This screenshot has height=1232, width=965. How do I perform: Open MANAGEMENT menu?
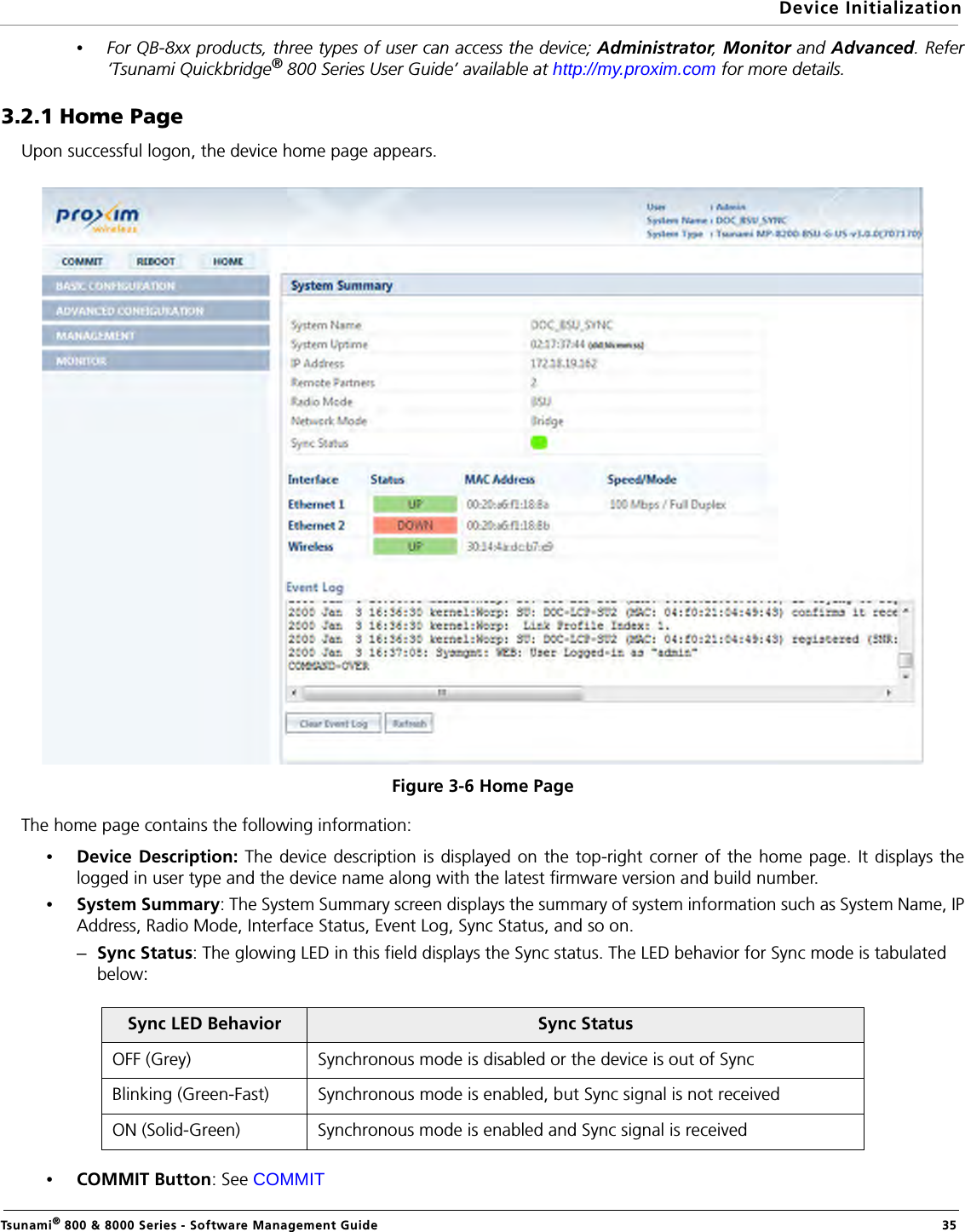click(x=156, y=335)
